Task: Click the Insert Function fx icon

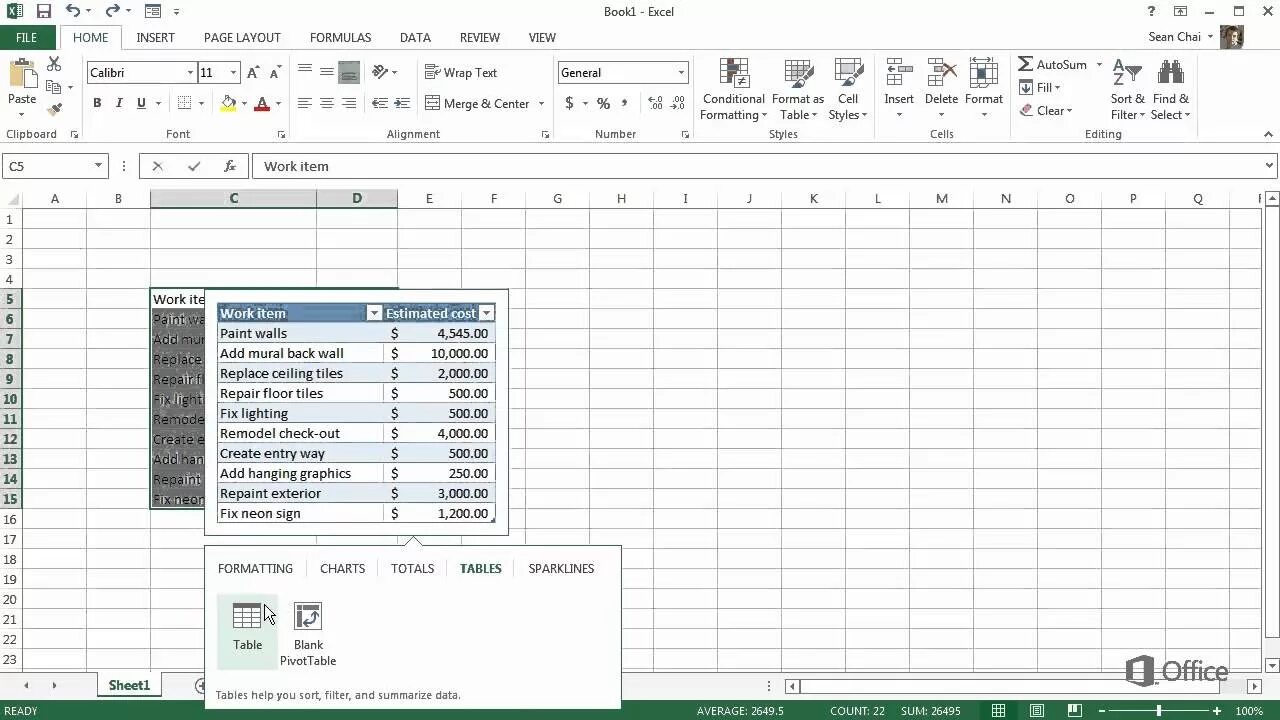Action: pos(230,166)
